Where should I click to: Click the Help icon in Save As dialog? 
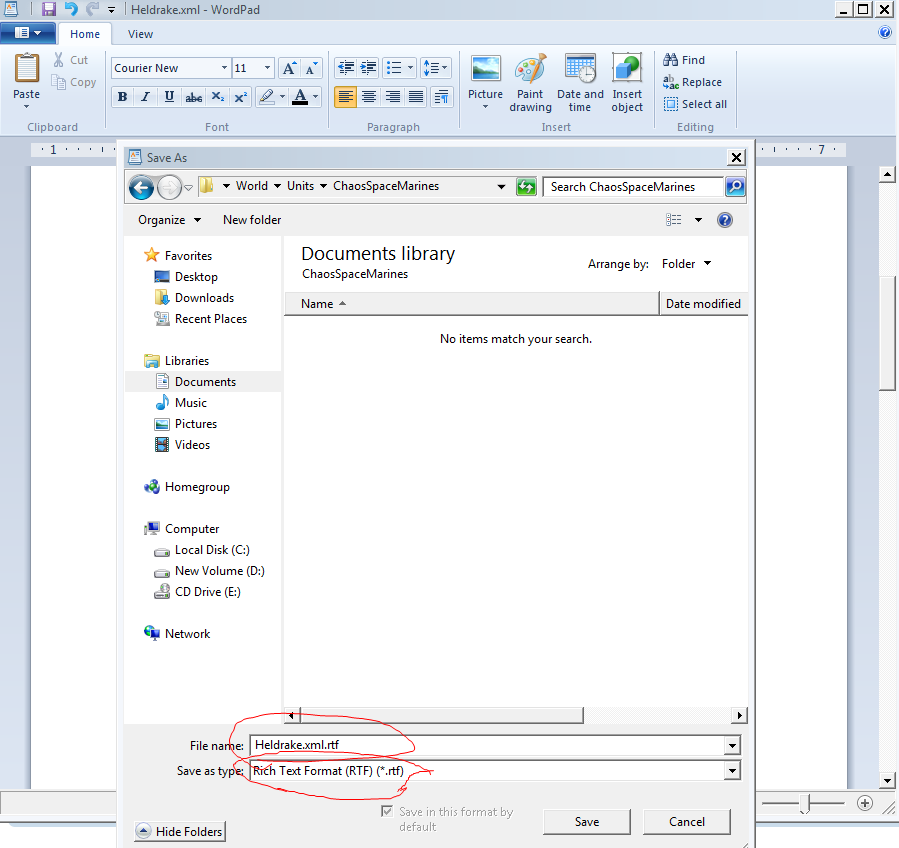725,220
